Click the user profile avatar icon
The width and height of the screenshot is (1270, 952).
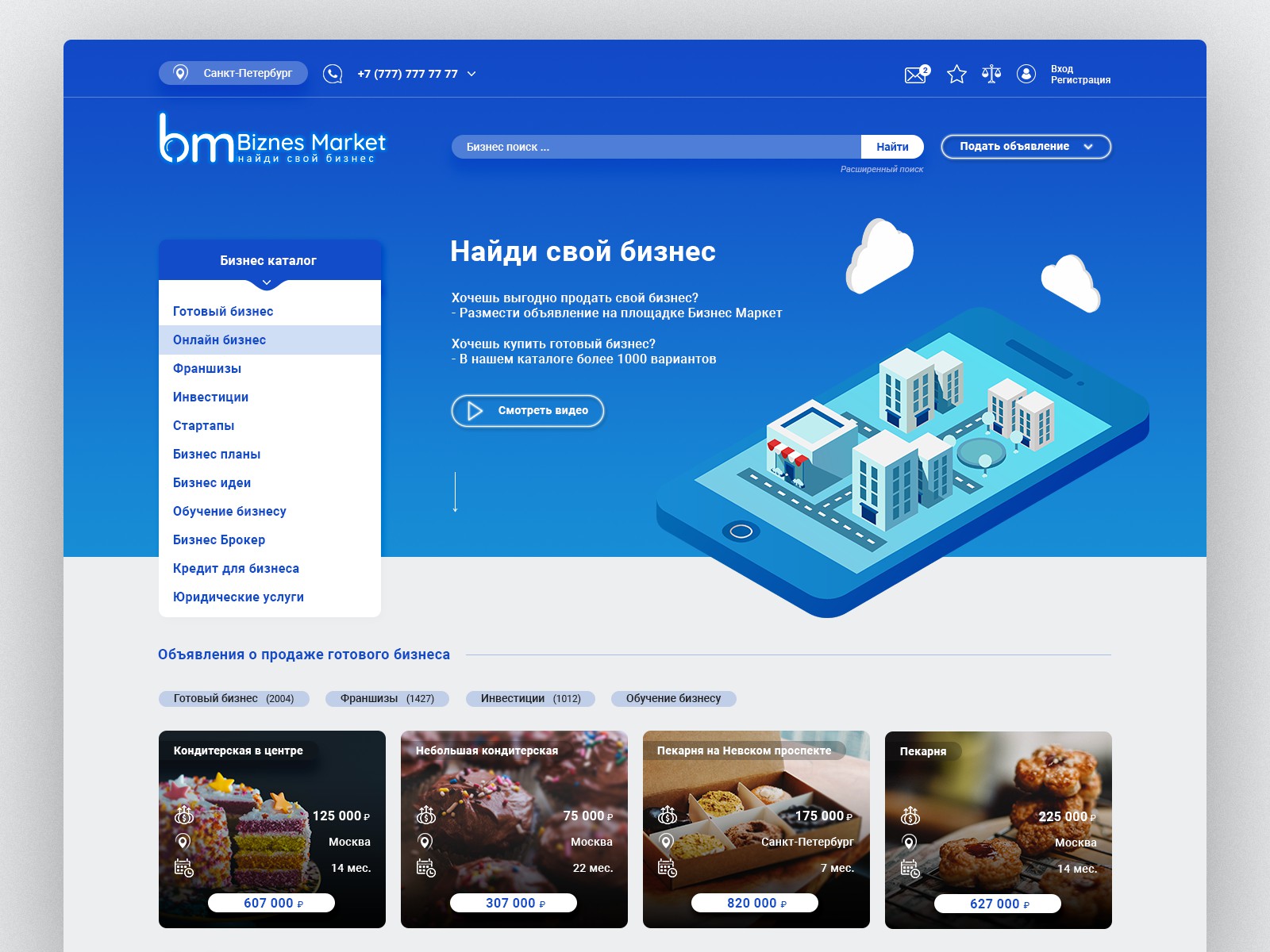tap(1026, 74)
